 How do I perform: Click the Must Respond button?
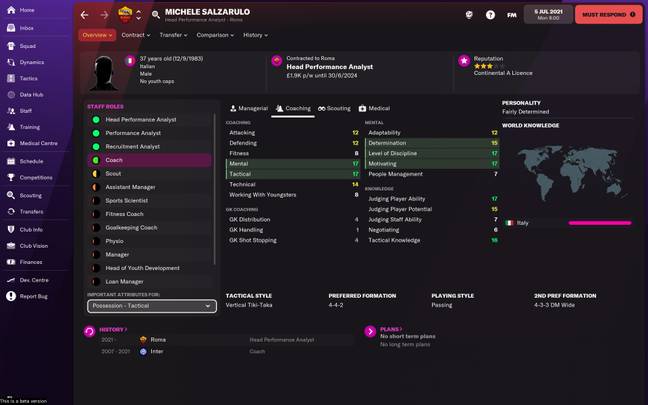(x=609, y=14)
